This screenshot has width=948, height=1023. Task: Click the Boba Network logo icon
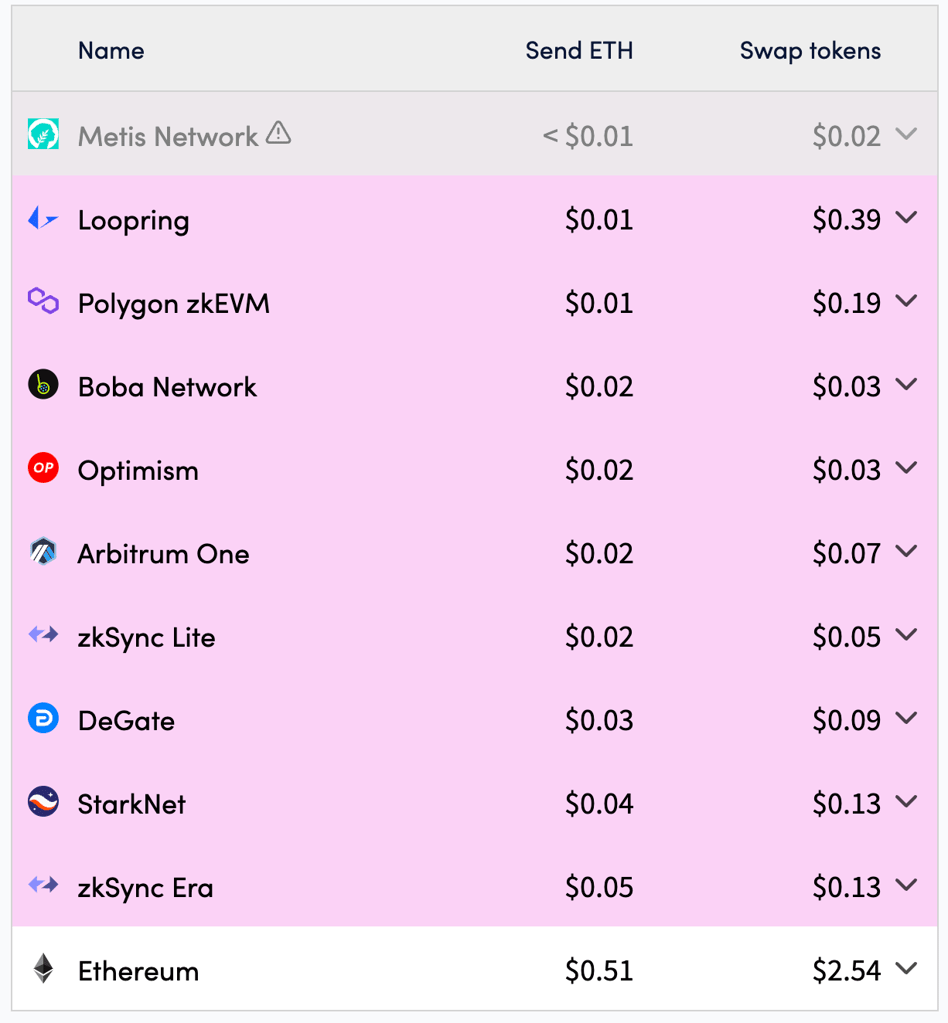(x=43, y=385)
